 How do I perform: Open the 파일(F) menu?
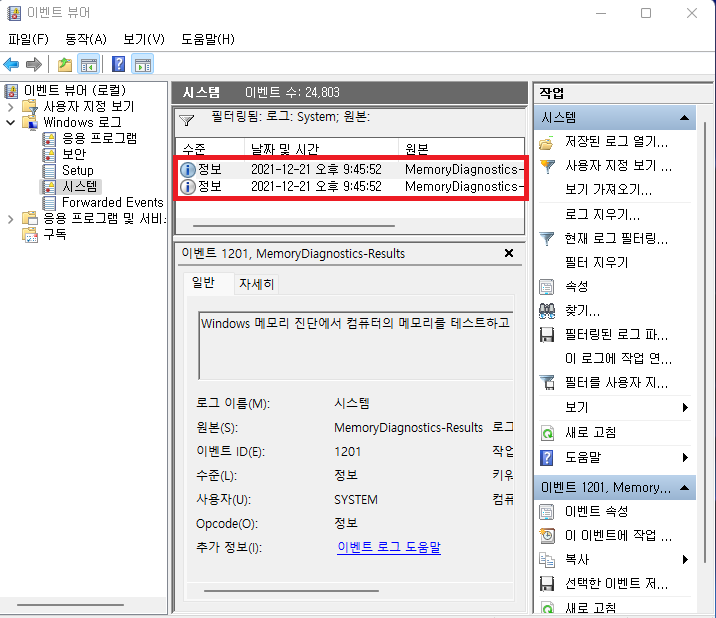tap(28, 39)
